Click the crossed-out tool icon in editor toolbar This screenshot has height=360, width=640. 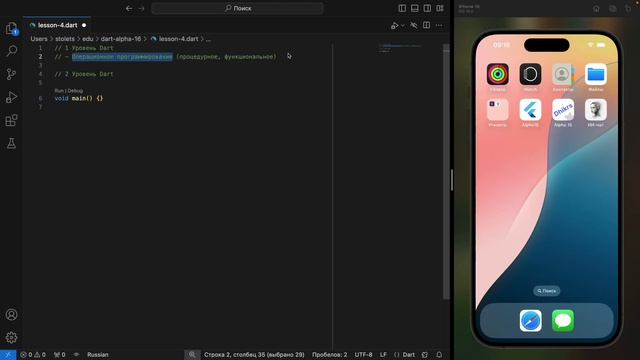[413, 25]
